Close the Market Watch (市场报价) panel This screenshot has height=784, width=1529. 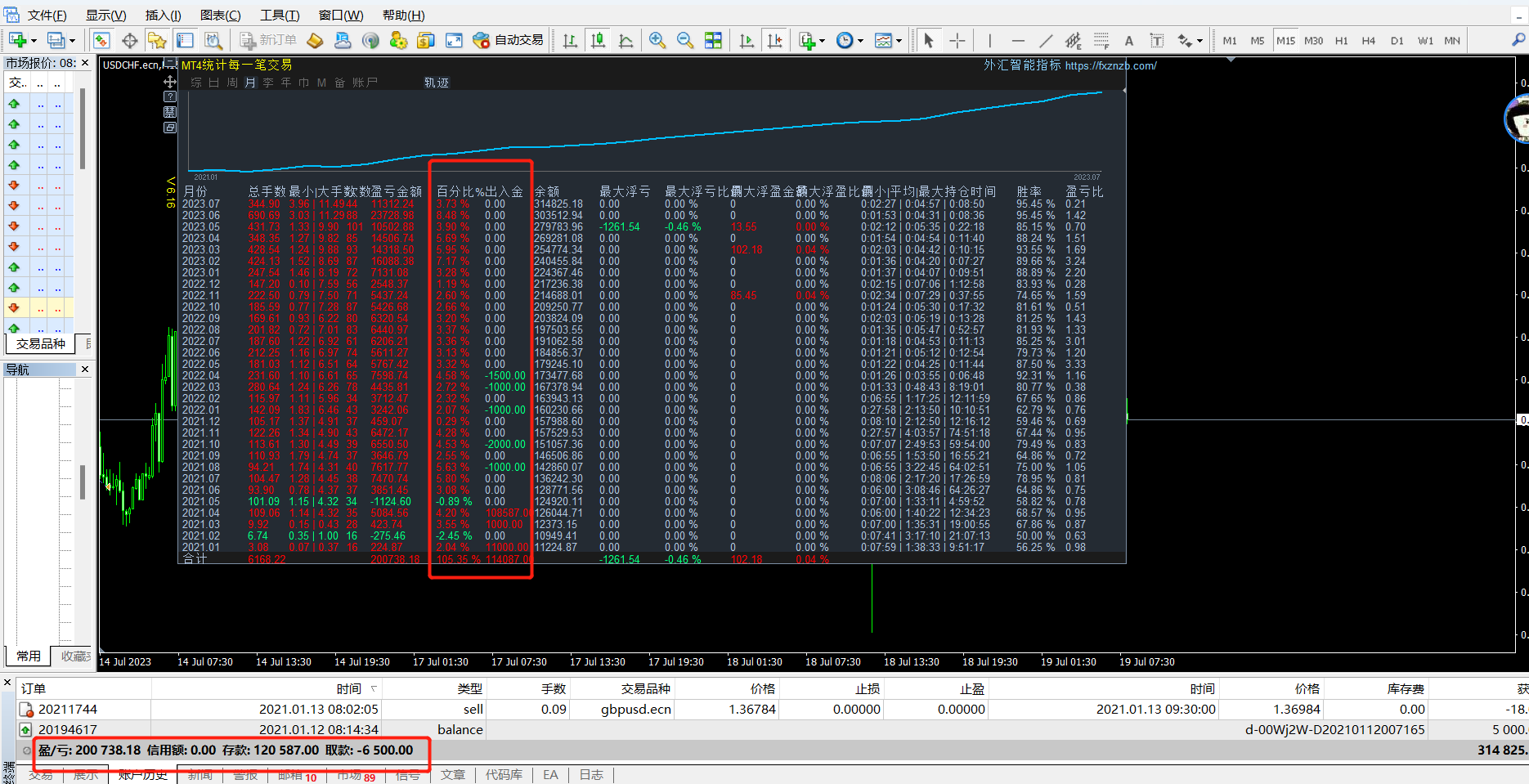click(85, 62)
